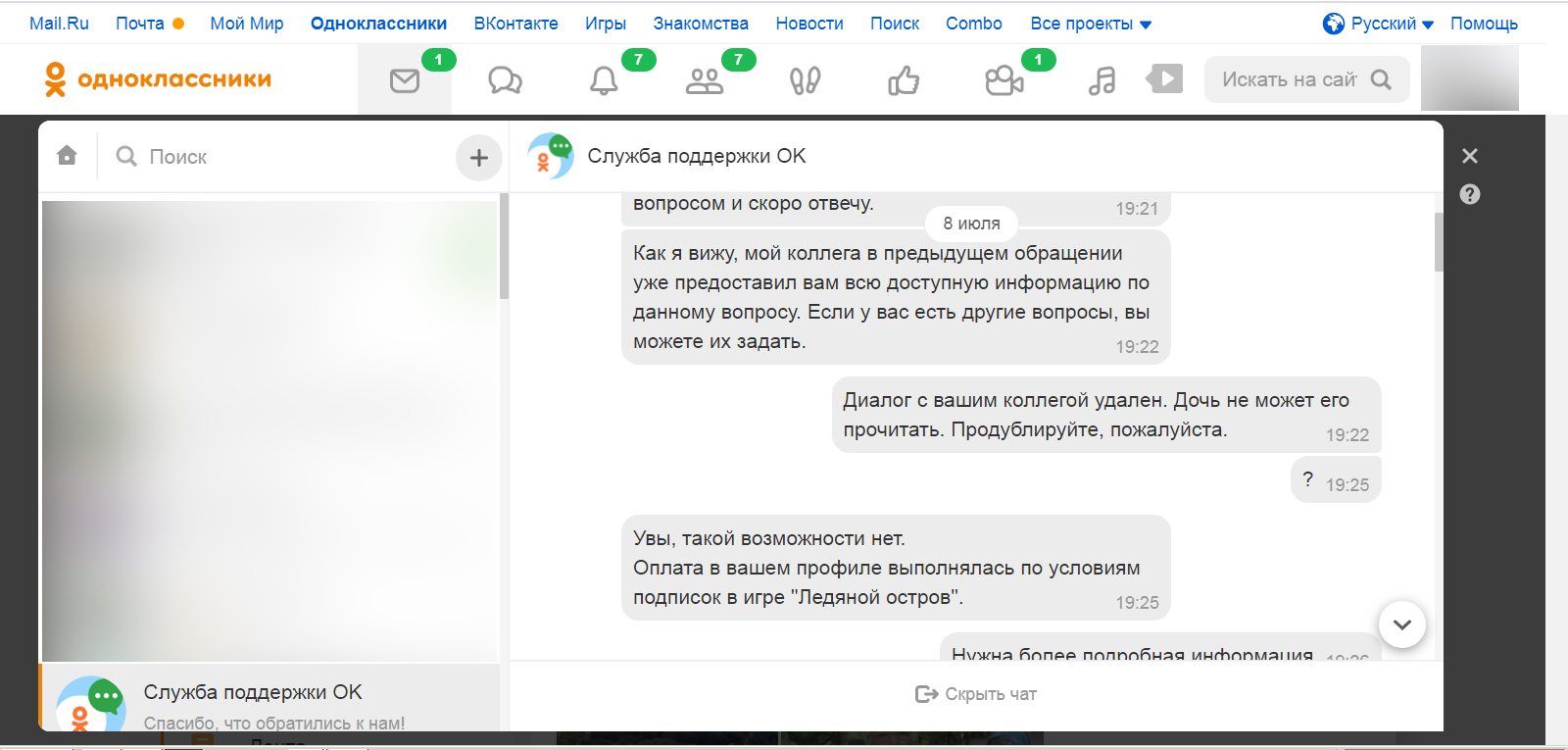The height and width of the screenshot is (750, 1568).
Task: Open the Video play icon
Action: (1165, 78)
